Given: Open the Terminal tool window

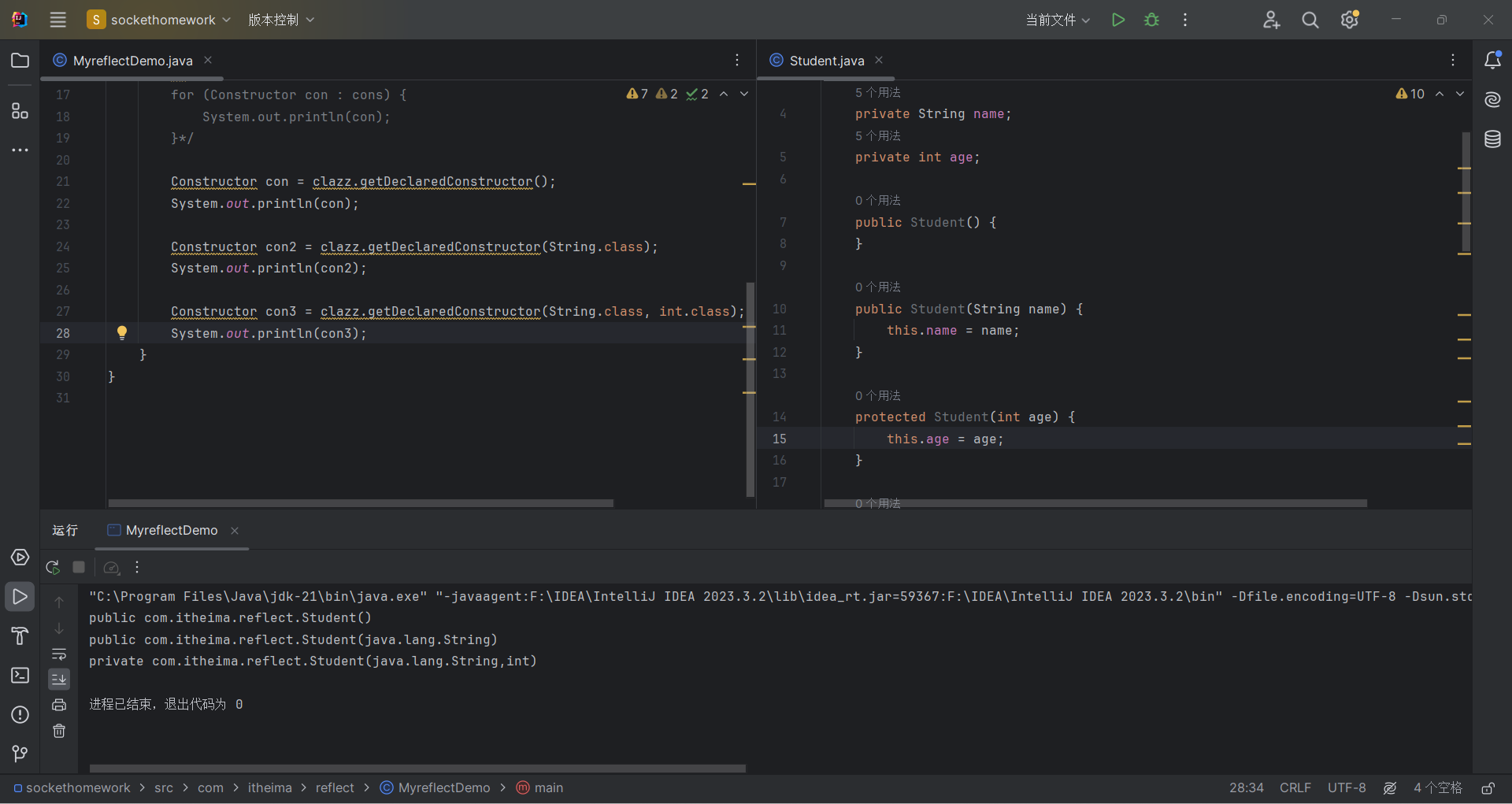Looking at the screenshot, I should tap(20, 675).
